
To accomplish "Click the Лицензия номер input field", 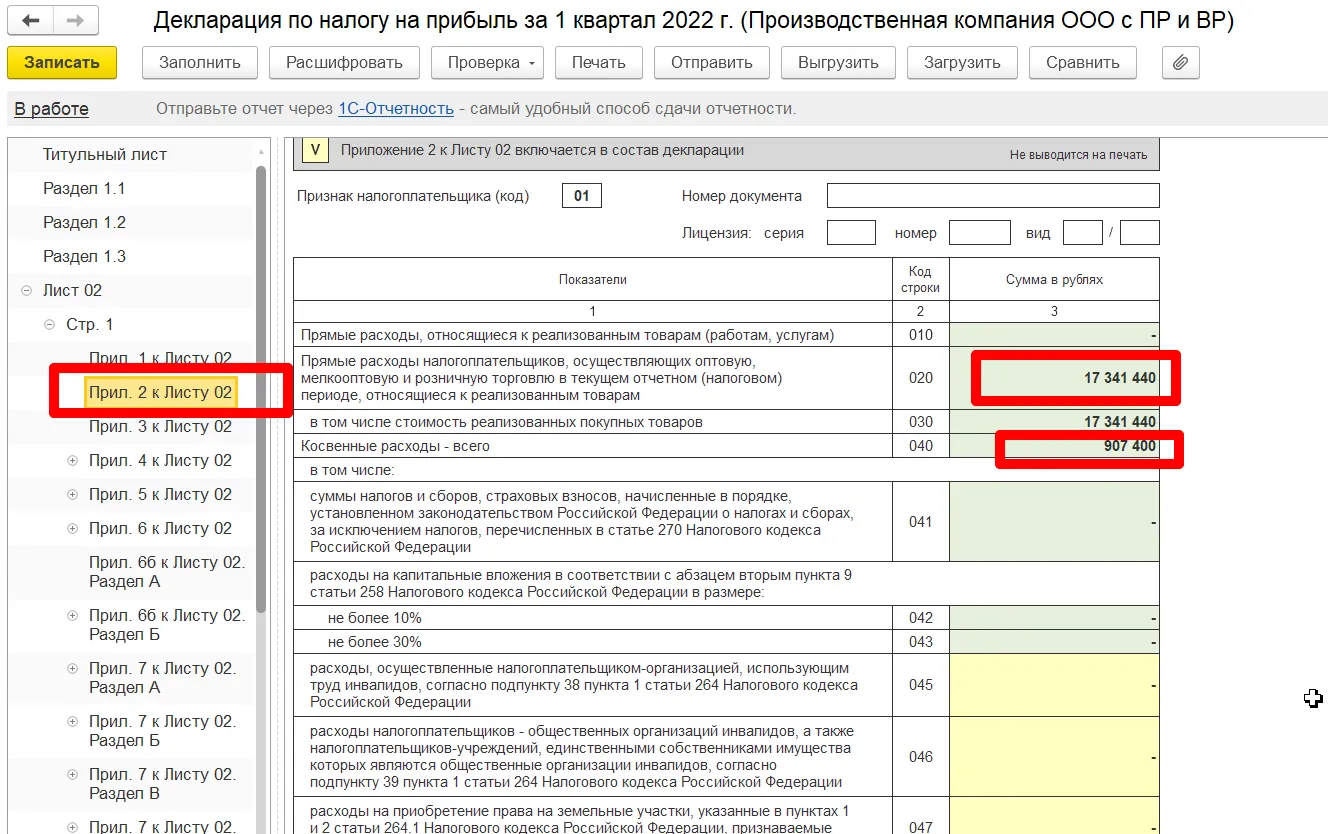I will pos(980,233).
